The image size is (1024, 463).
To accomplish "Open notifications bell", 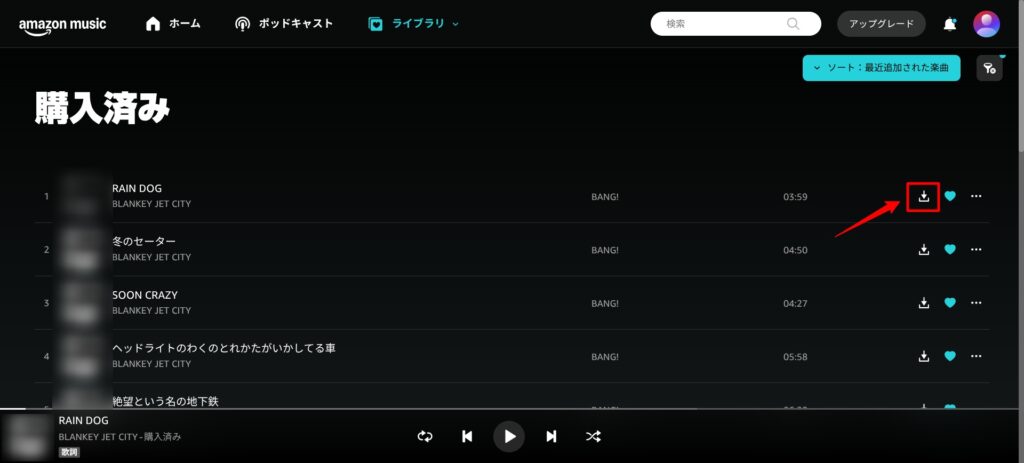I will click(949, 24).
